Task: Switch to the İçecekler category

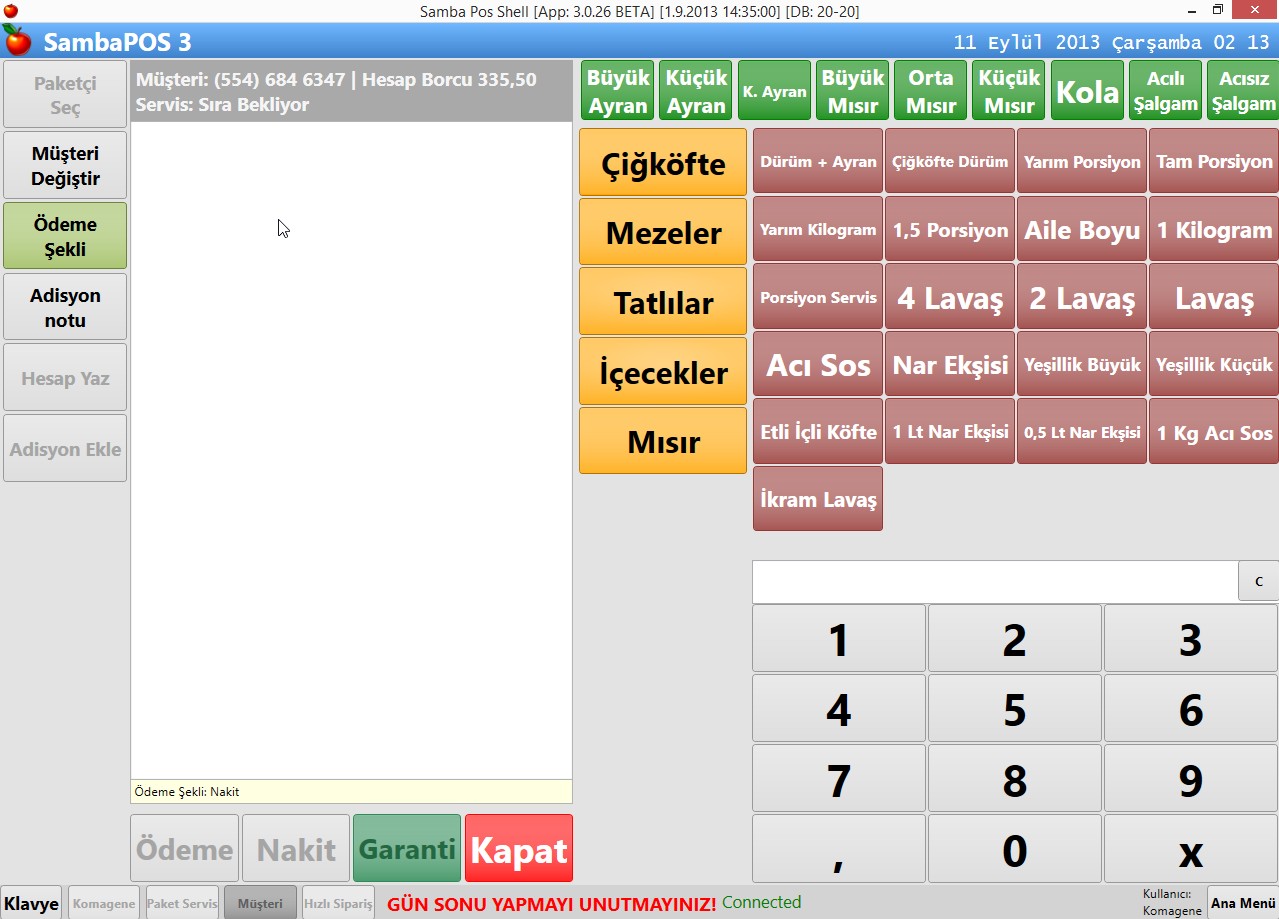Action: tap(663, 372)
